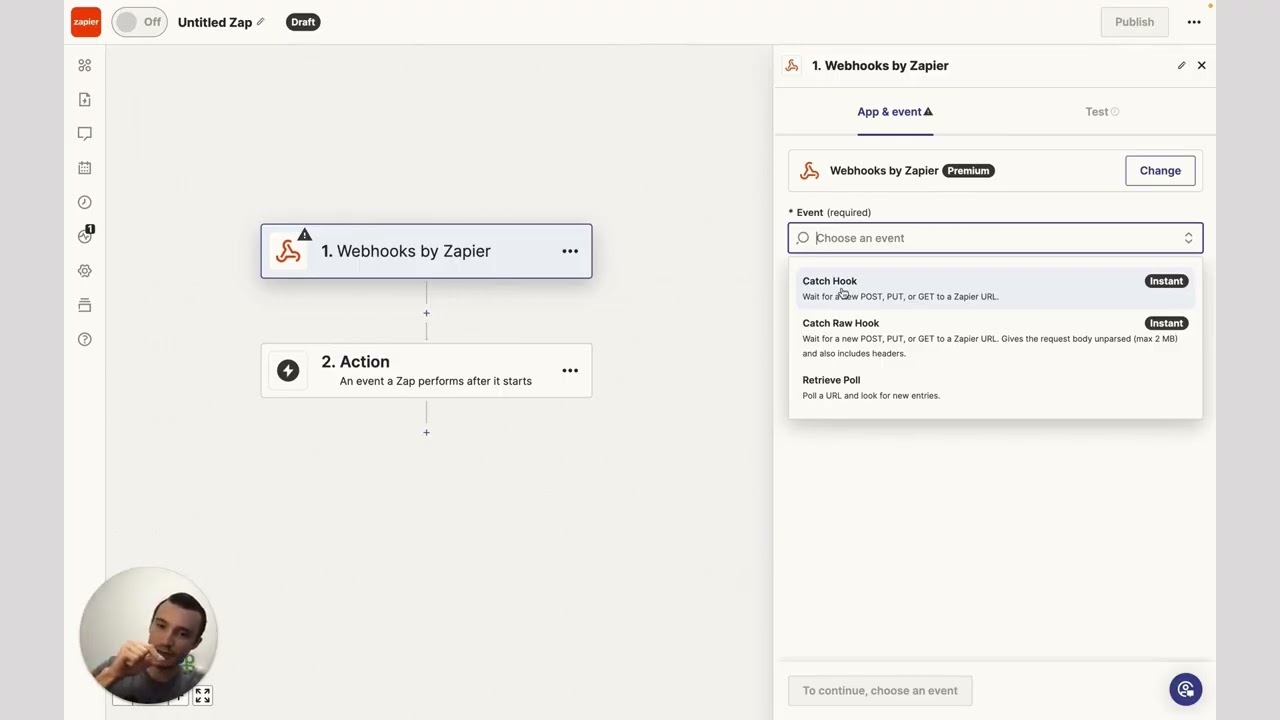The image size is (1280, 720).
Task: Add a step below the Action step
Action: click(426, 432)
